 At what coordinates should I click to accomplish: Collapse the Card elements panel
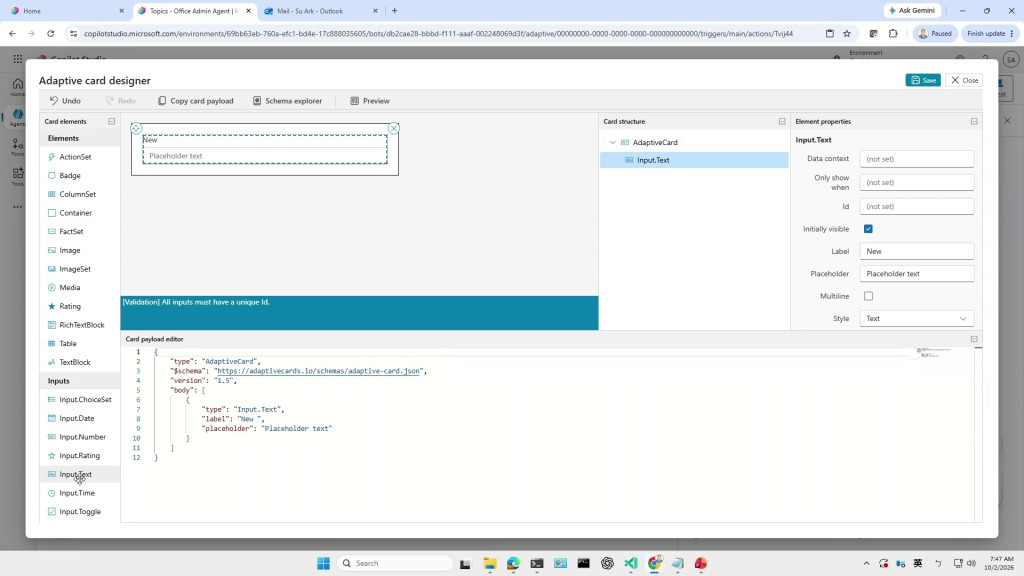click(112, 121)
